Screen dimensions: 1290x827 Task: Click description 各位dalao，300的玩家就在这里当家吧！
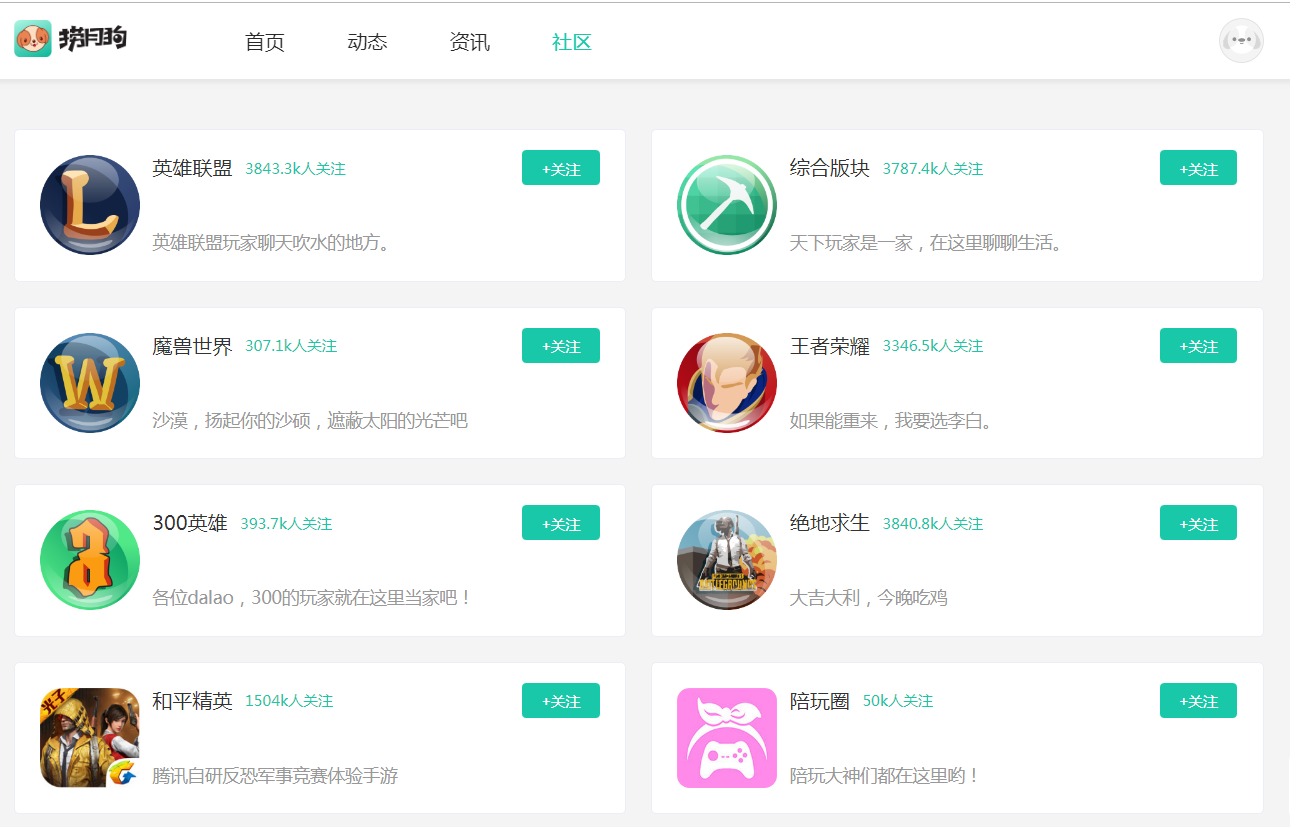coord(312,598)
